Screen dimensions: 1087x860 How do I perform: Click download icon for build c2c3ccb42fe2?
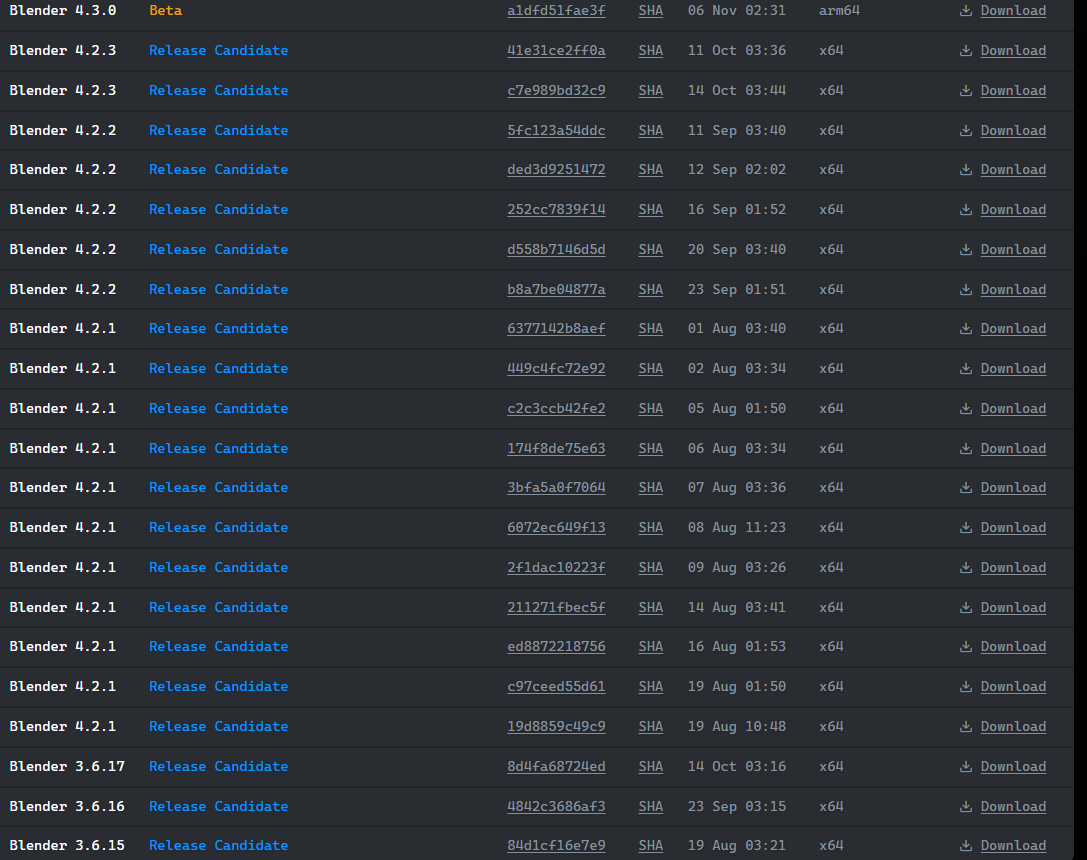[966, 409]
